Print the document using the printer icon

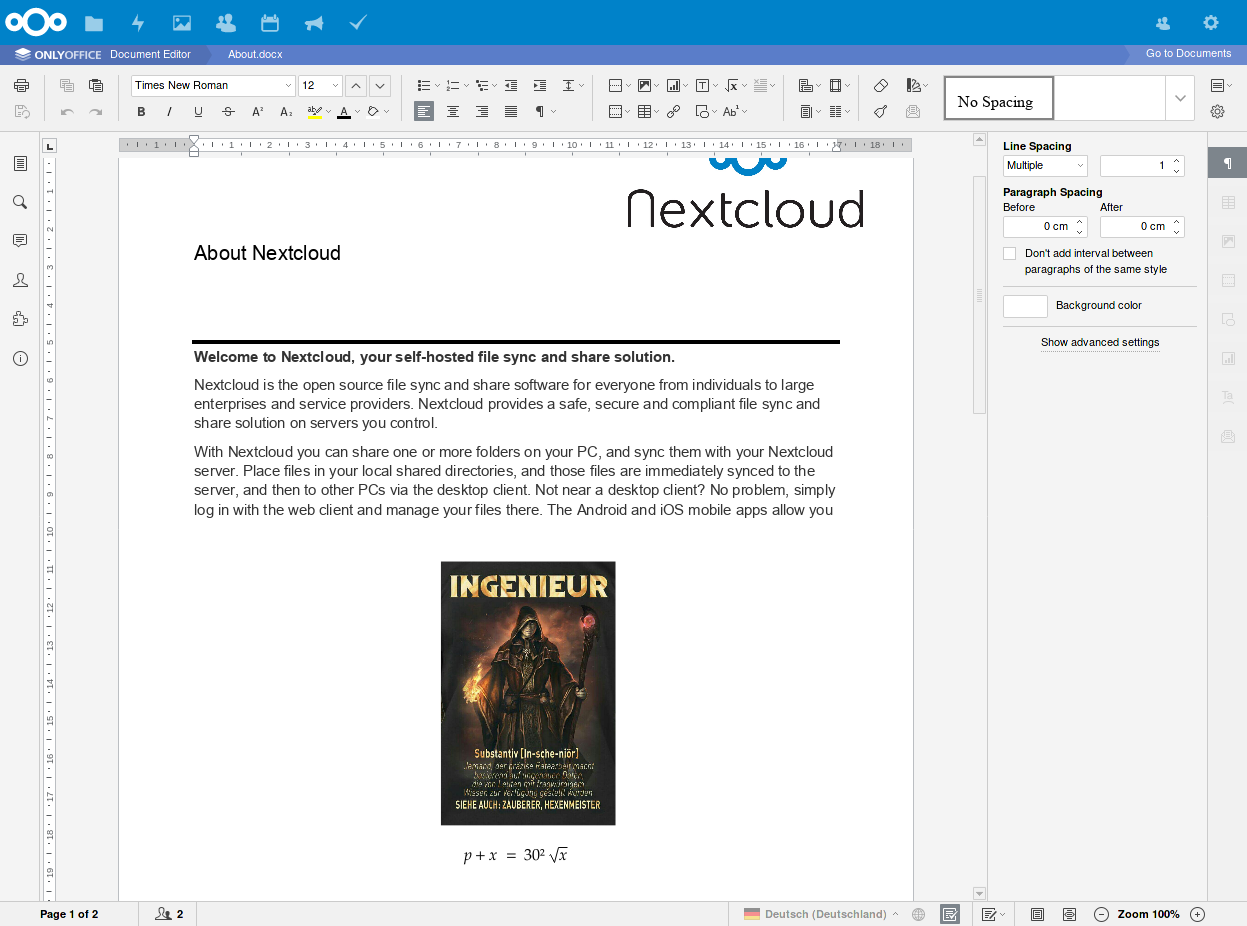(21, 86)
